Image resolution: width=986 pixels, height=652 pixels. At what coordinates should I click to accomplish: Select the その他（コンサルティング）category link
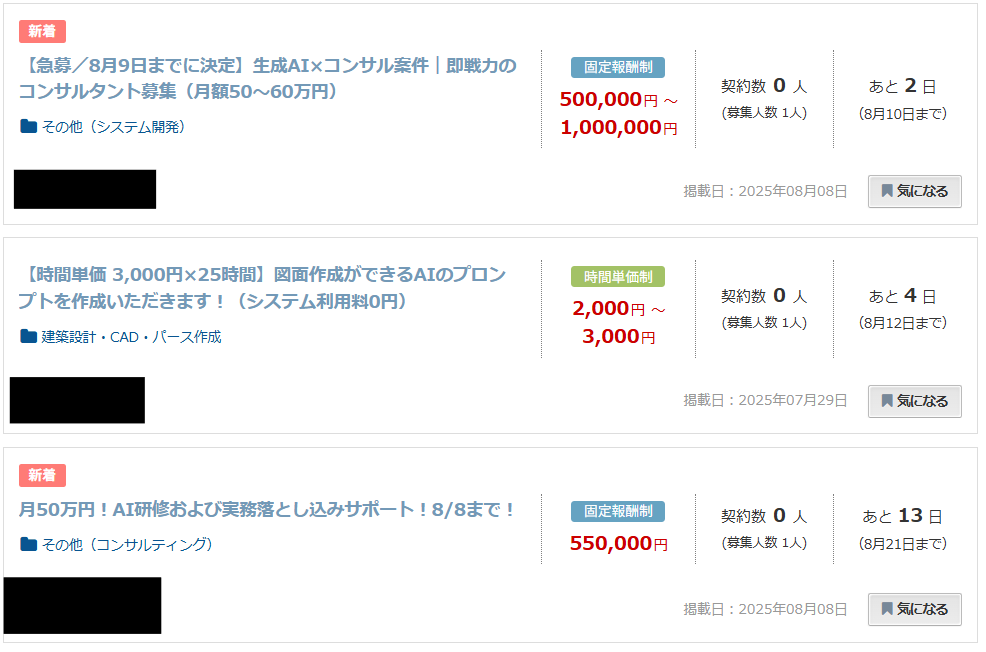click(127, 545)
